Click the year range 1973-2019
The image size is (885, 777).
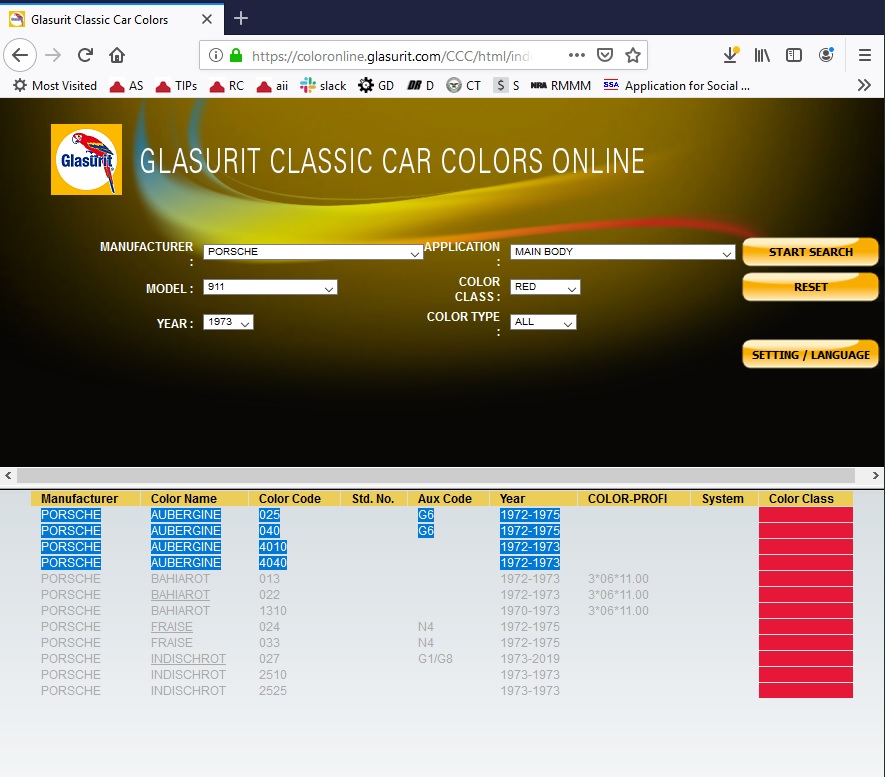click(x=530, y=659)
